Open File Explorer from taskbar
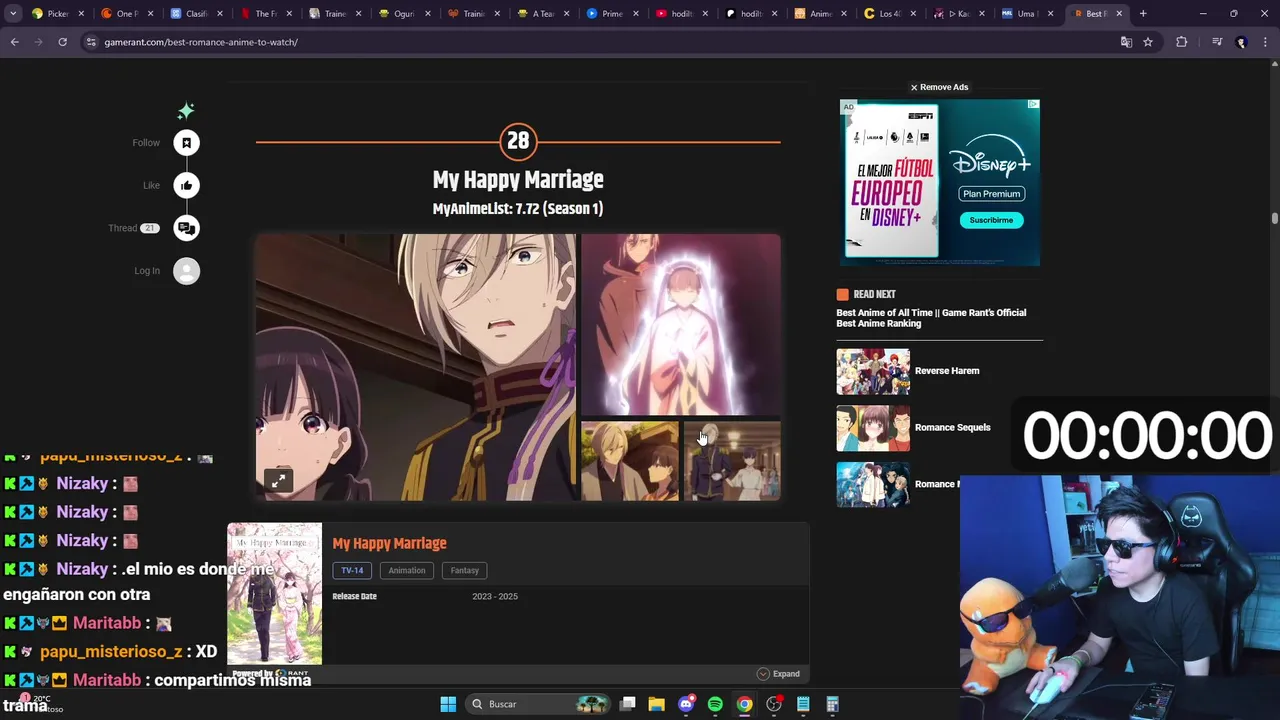Screen dimensions: 1280x720 coord(656,704)
